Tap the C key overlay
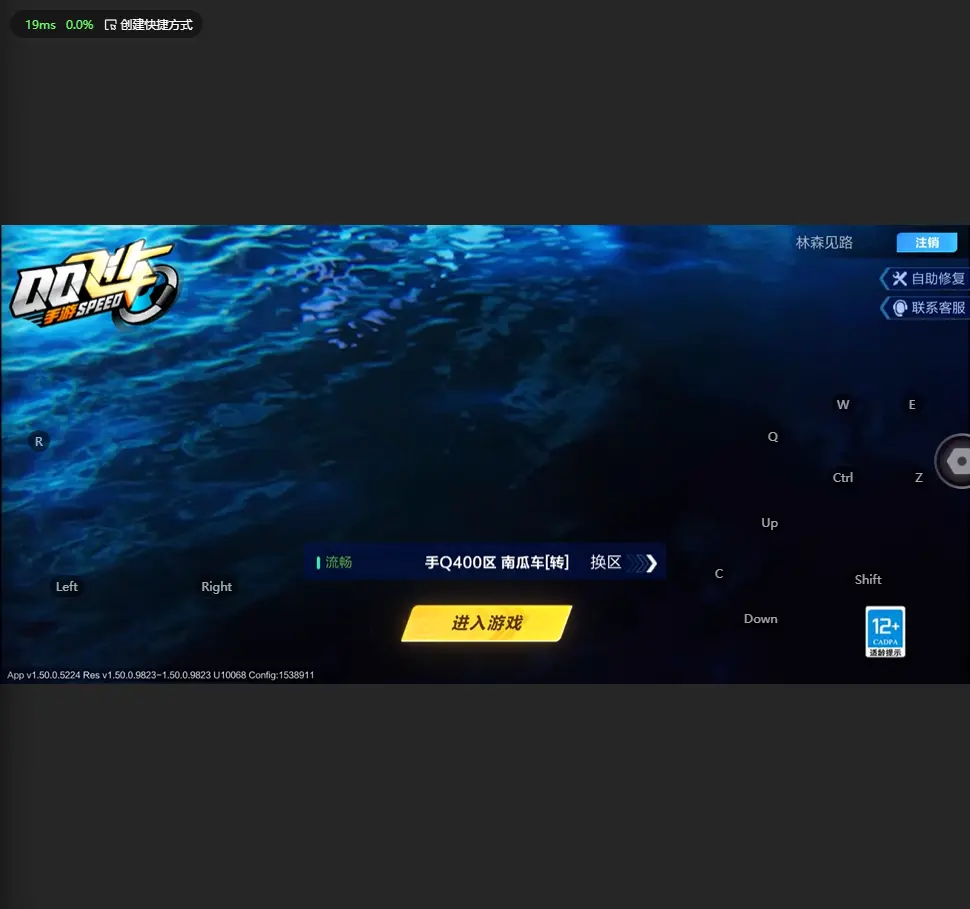Screen dimensions: 970x909 pyautogui.click(x=719, y=574)
